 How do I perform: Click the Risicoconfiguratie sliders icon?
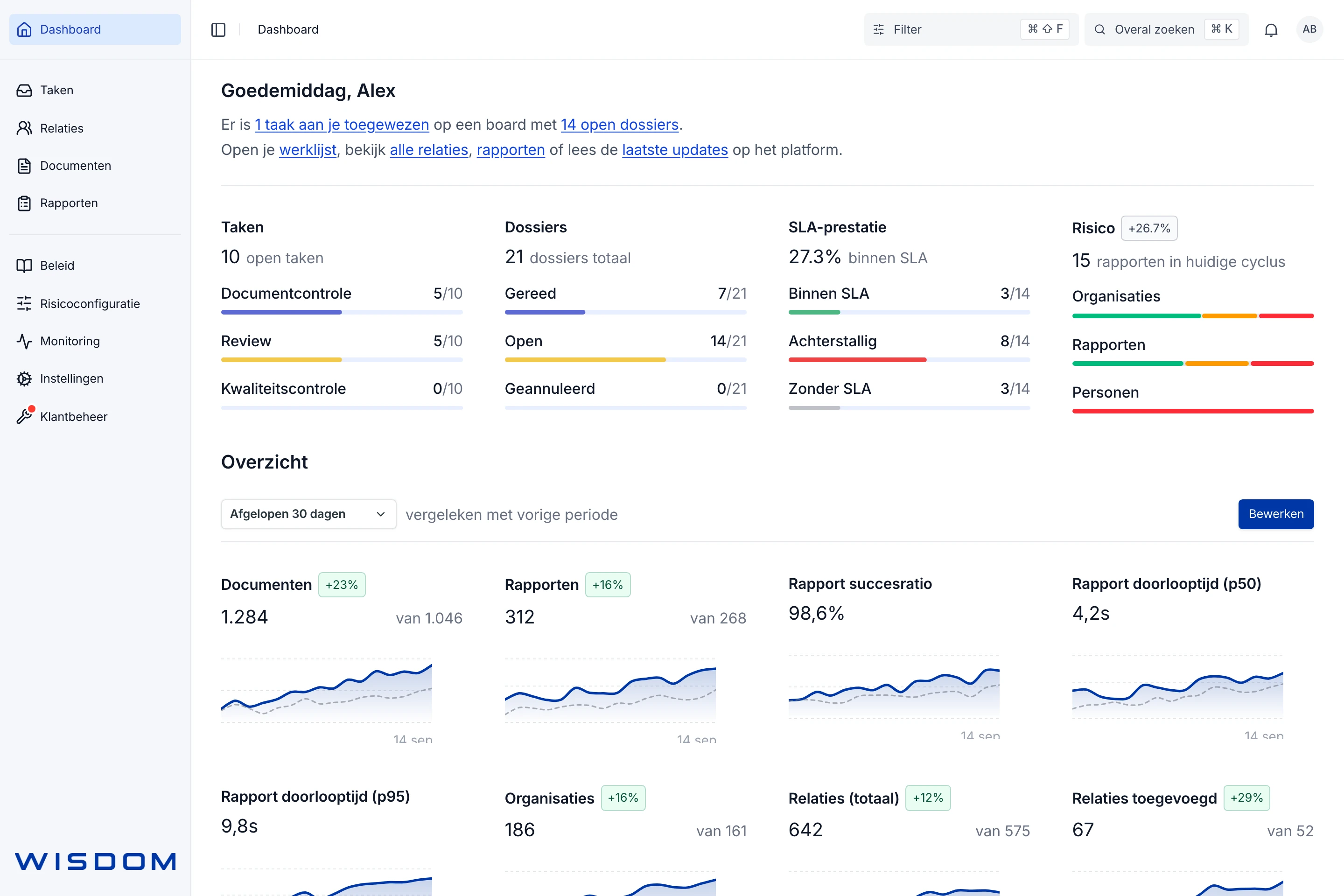tap(24, 303)
